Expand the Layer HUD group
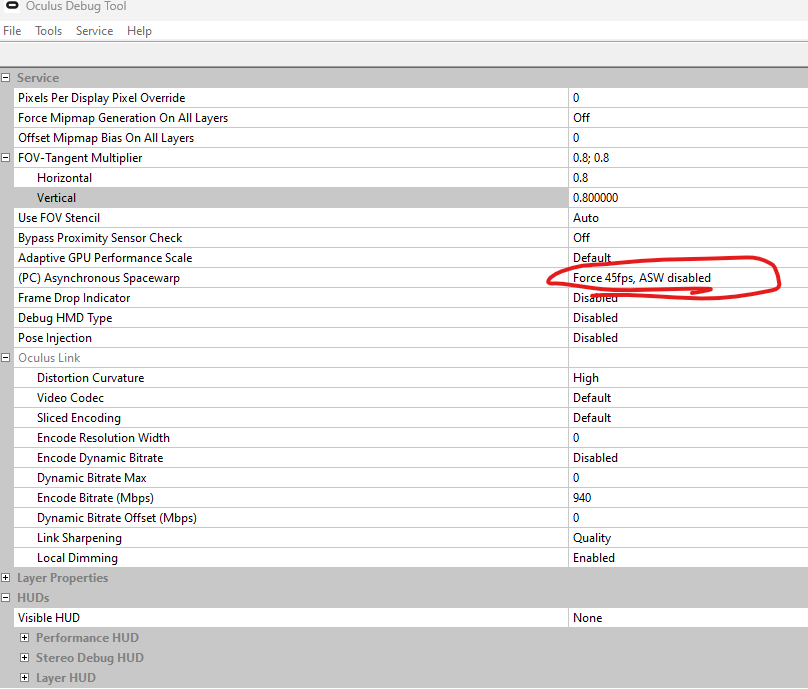The image size is (808, 689). pyautogui.click(x=24, y=678)
